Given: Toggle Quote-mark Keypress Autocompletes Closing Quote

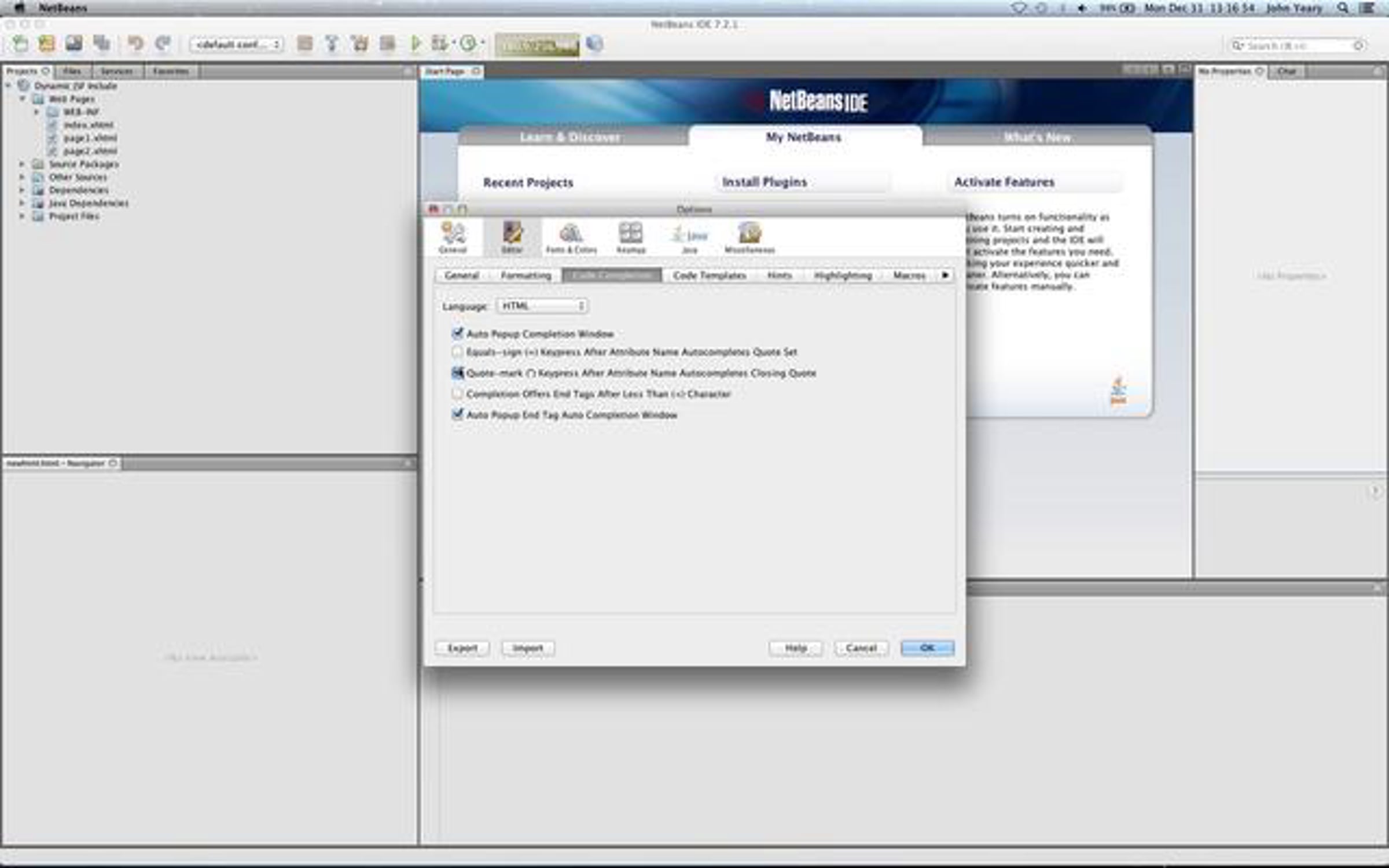Looking at the screenshot, I should 458,373.
